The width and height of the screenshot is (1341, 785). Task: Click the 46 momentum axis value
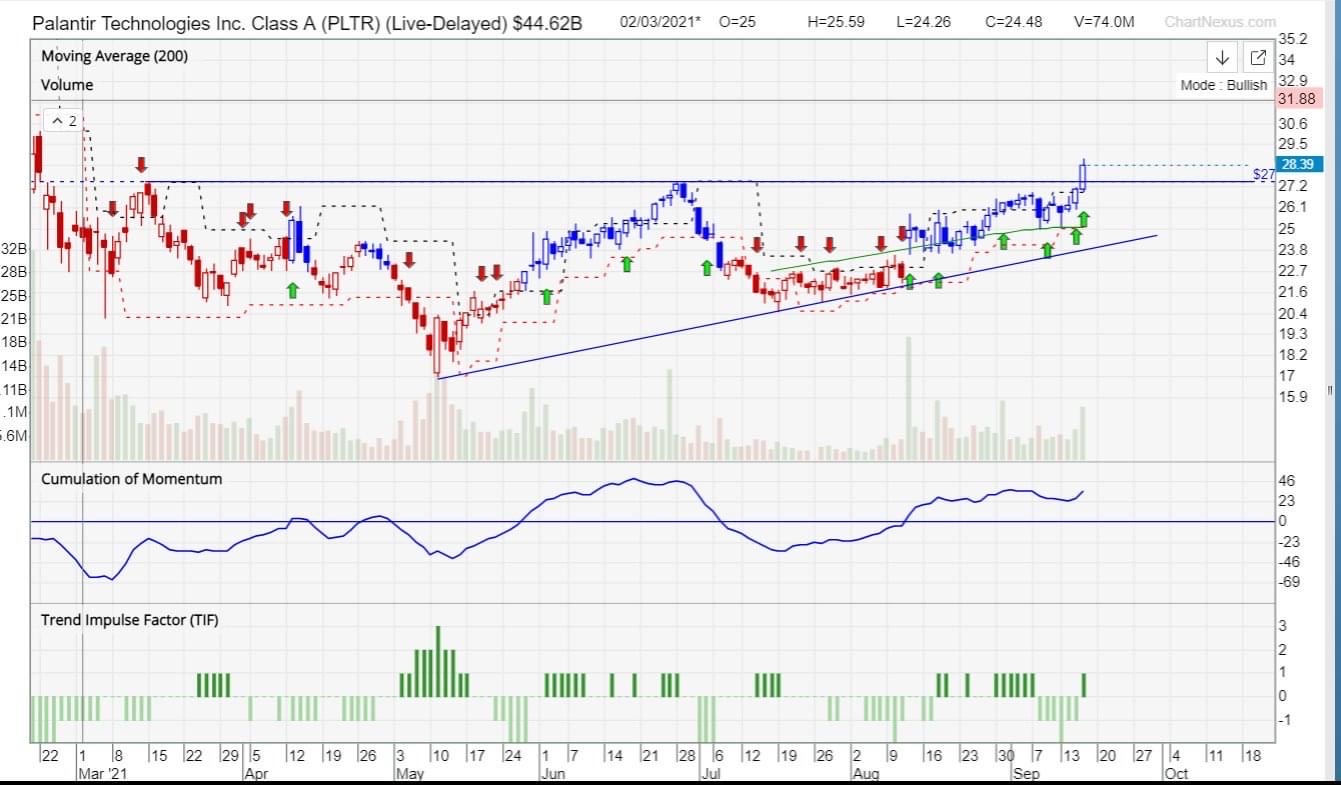point(1287,481)
